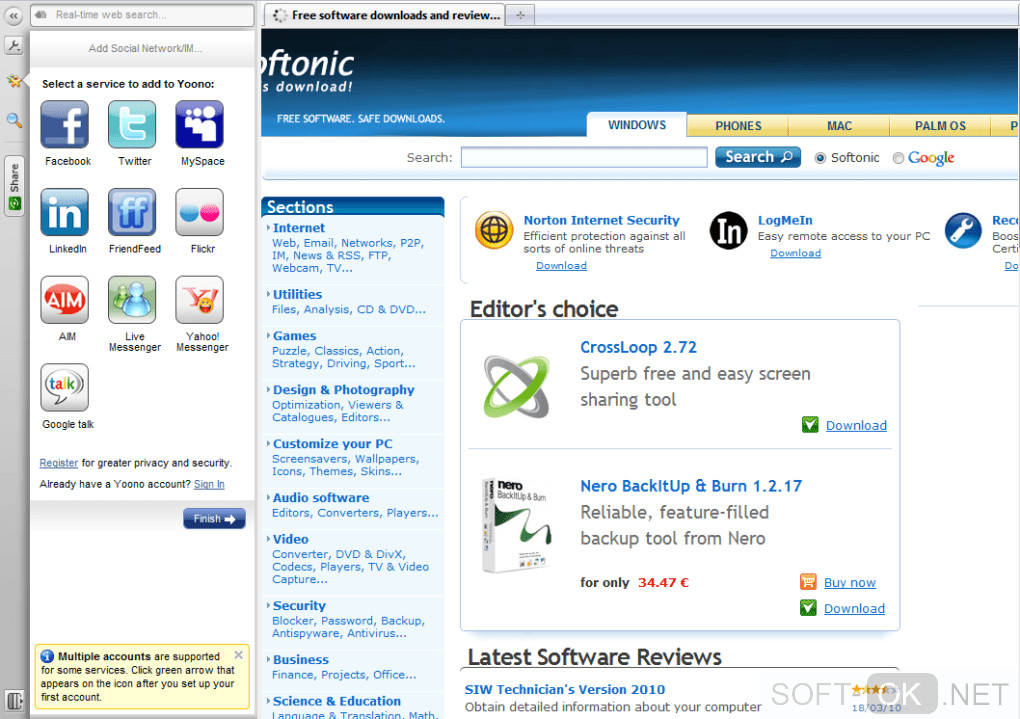This screenshot has width=1020, height=719.
Task: Click Download link under Norton Internet Security
Action: 561,265
